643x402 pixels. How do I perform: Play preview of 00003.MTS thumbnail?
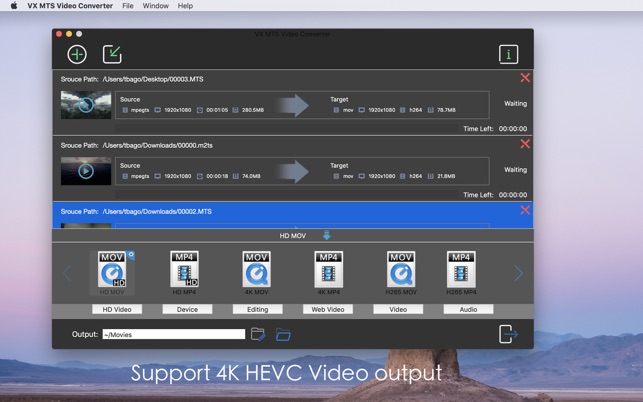(x=86, y=105)
